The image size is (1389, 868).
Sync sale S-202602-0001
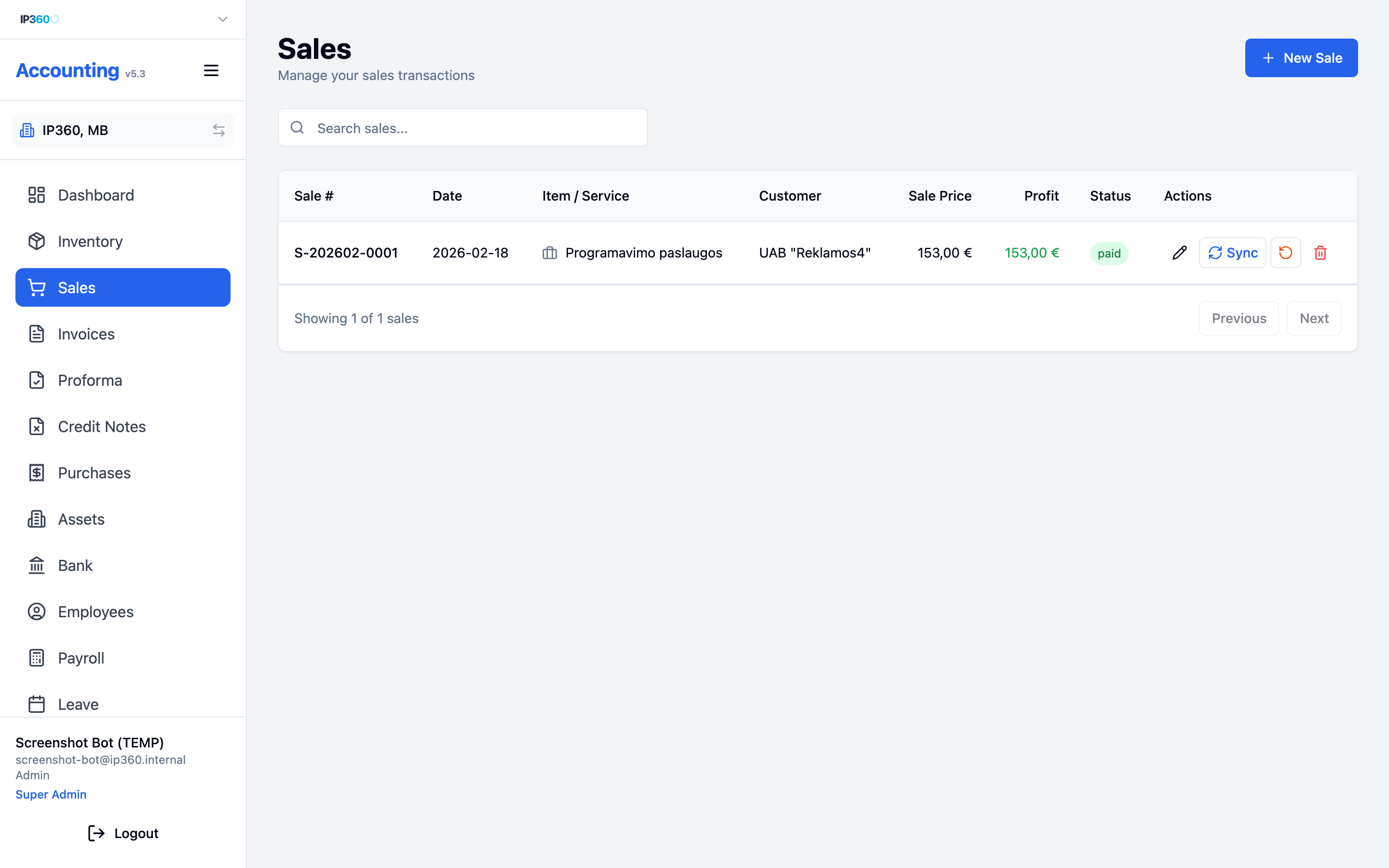pyautogui.click(x=1232, y=253)
